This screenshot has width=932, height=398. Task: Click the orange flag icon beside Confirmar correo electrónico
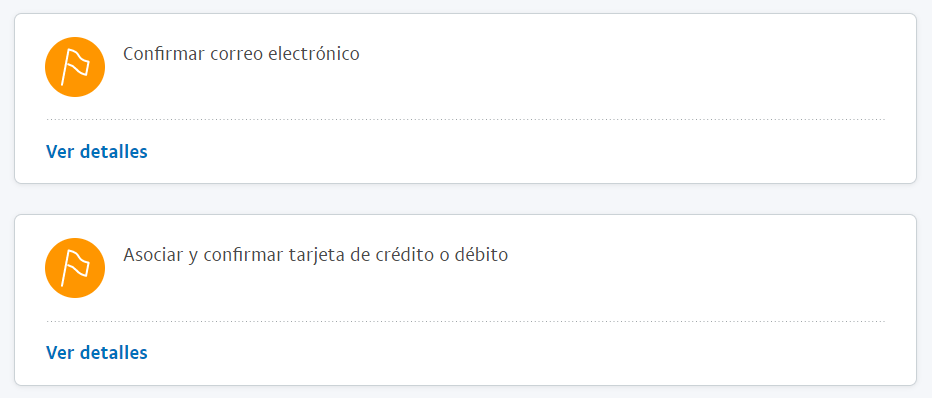(75, 67)
